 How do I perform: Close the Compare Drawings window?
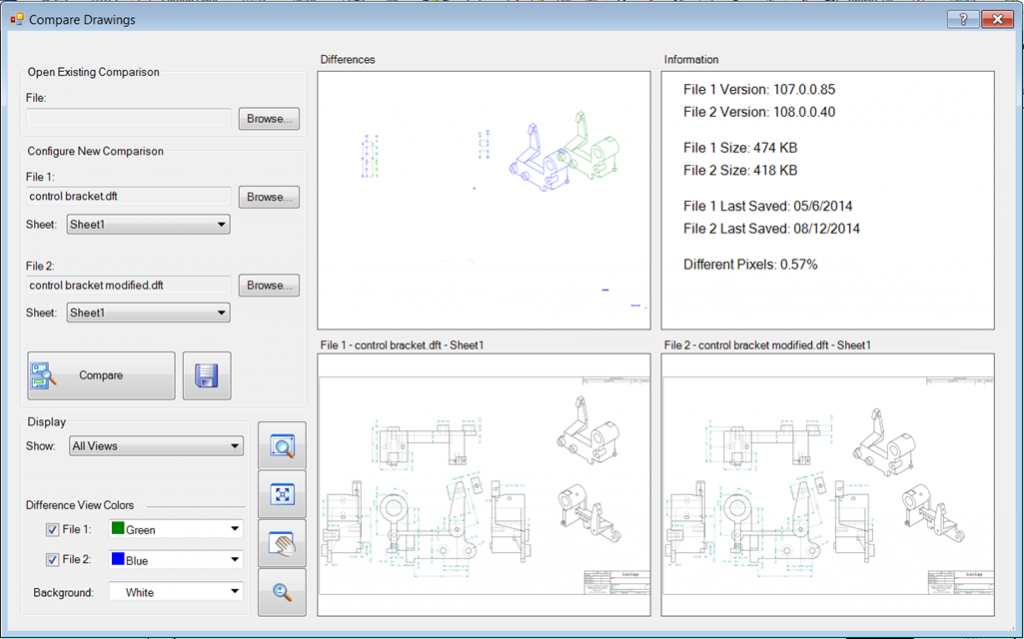pos(997,20)
